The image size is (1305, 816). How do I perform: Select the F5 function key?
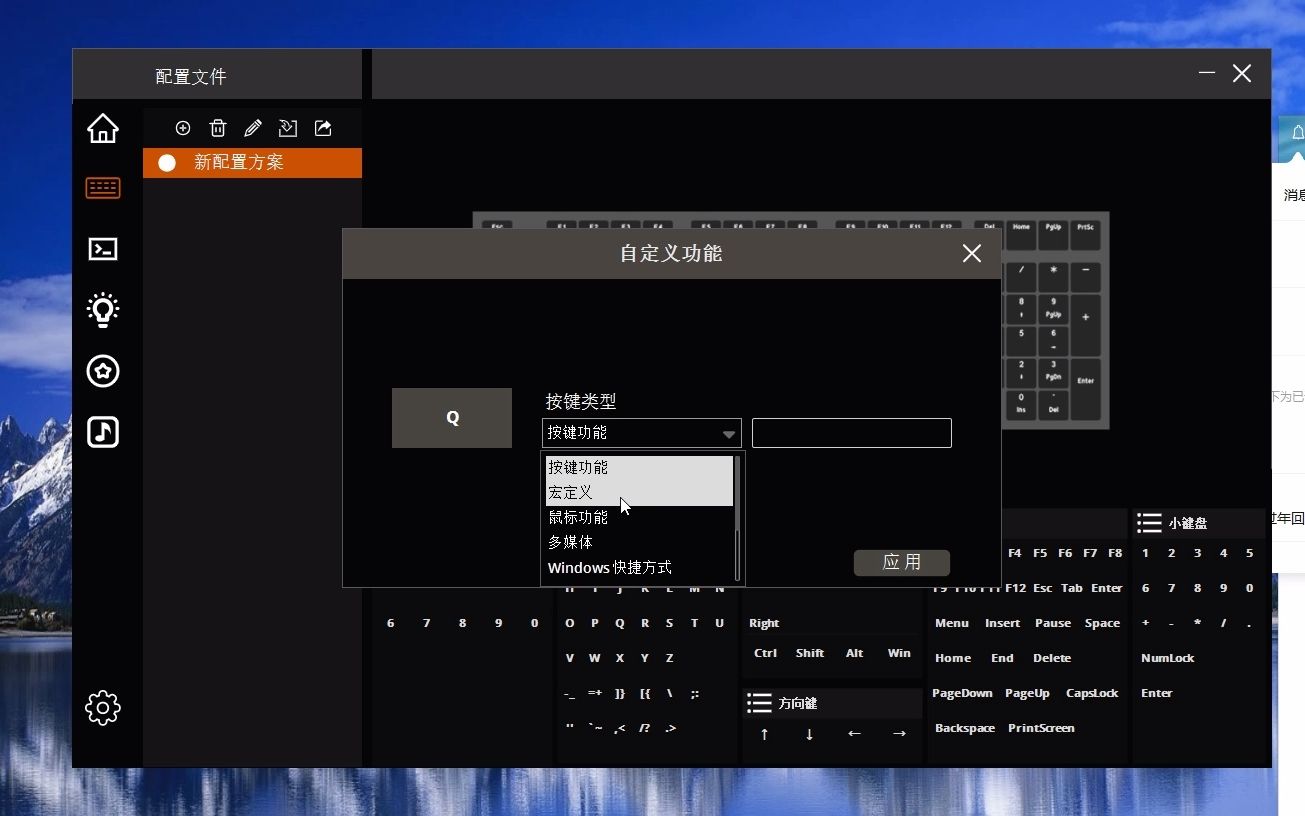click(x=1040, y=553)
